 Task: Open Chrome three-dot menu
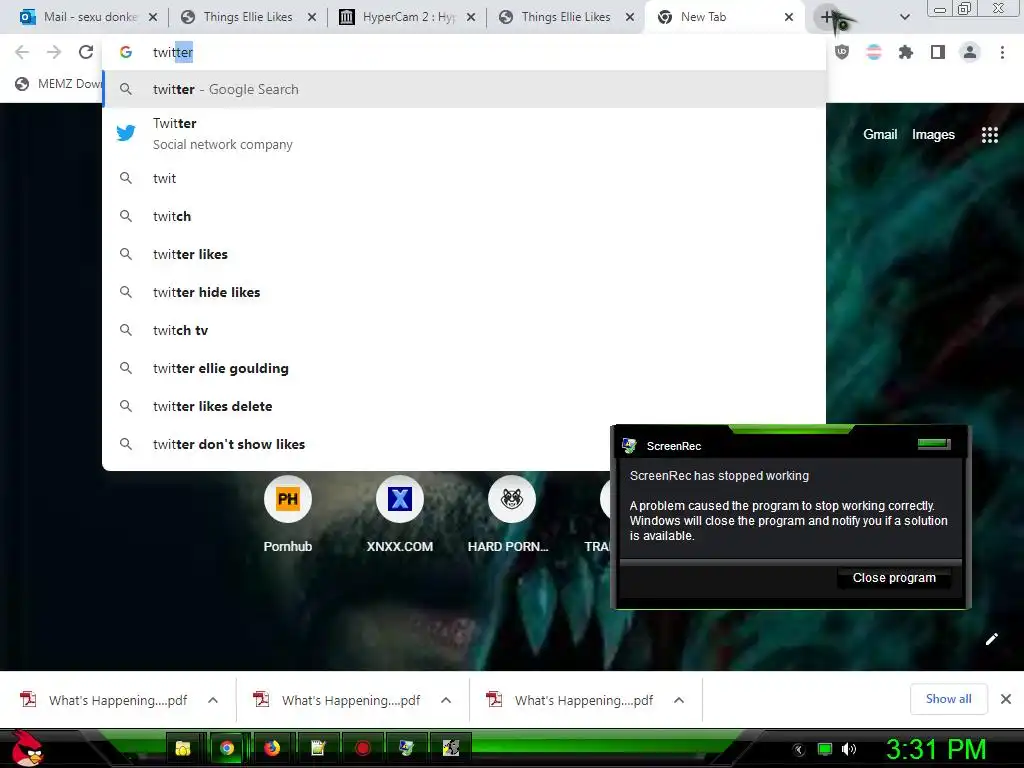click(x=1002, y=52)
